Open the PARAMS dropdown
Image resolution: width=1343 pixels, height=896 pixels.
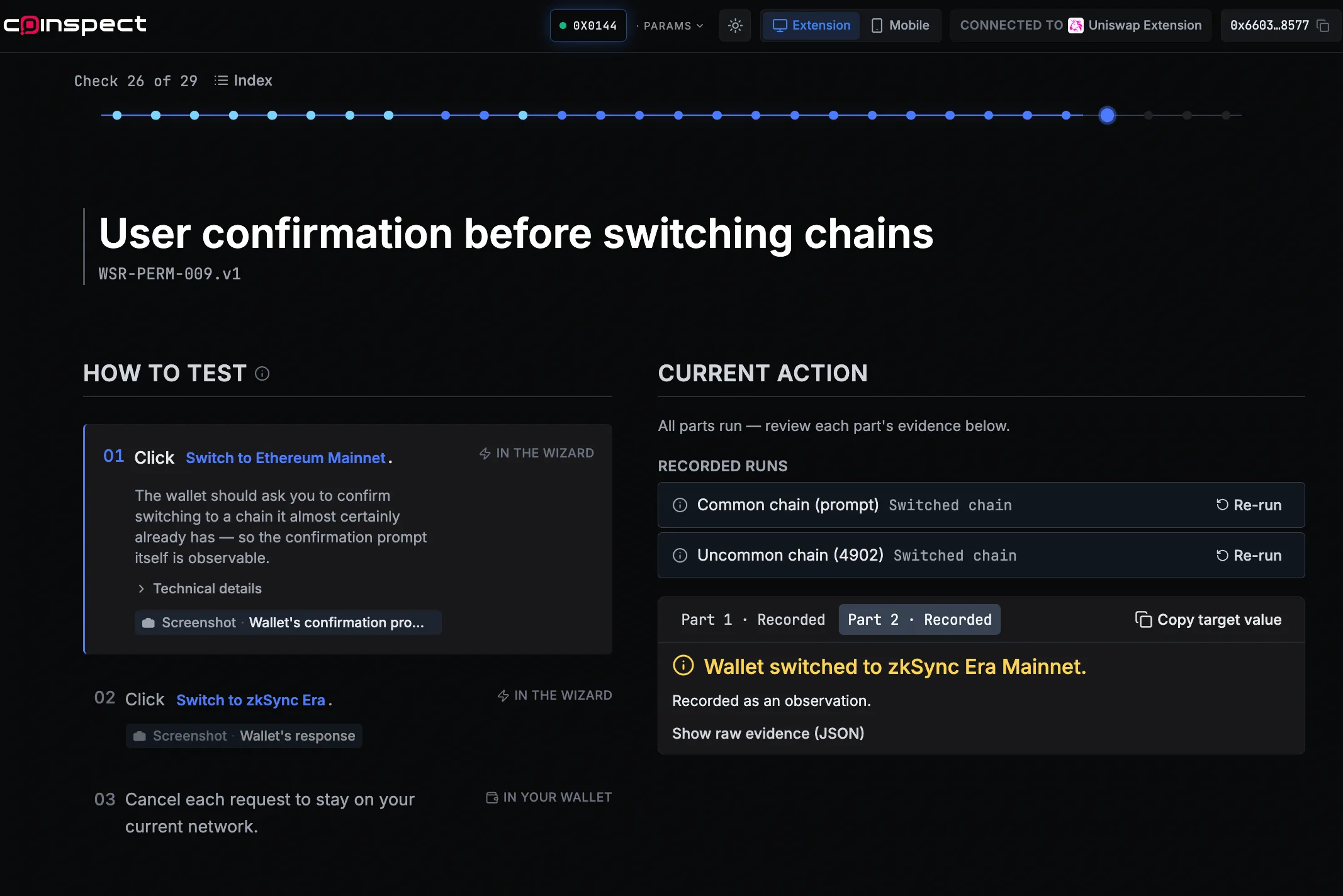[x=670, y=26]
